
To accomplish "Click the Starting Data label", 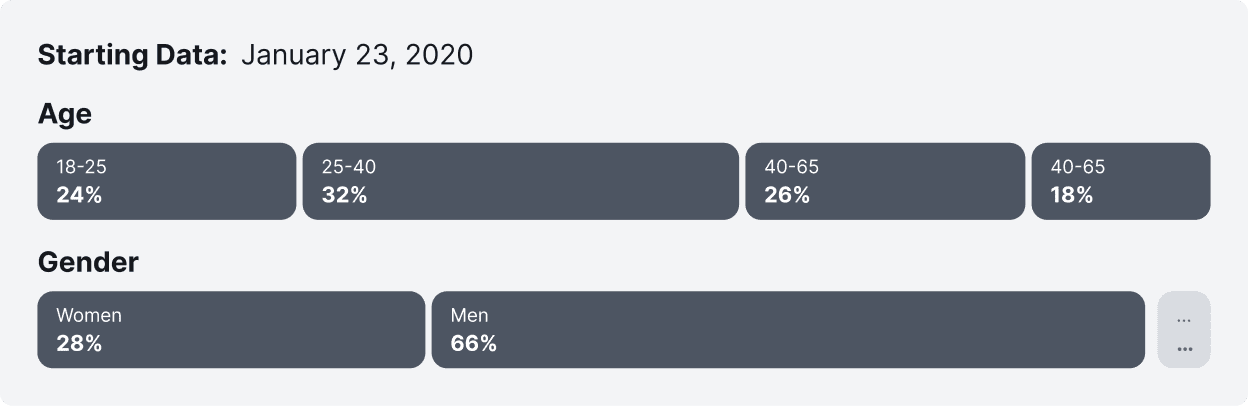I will pyautogui.click(x=133, y=56).
